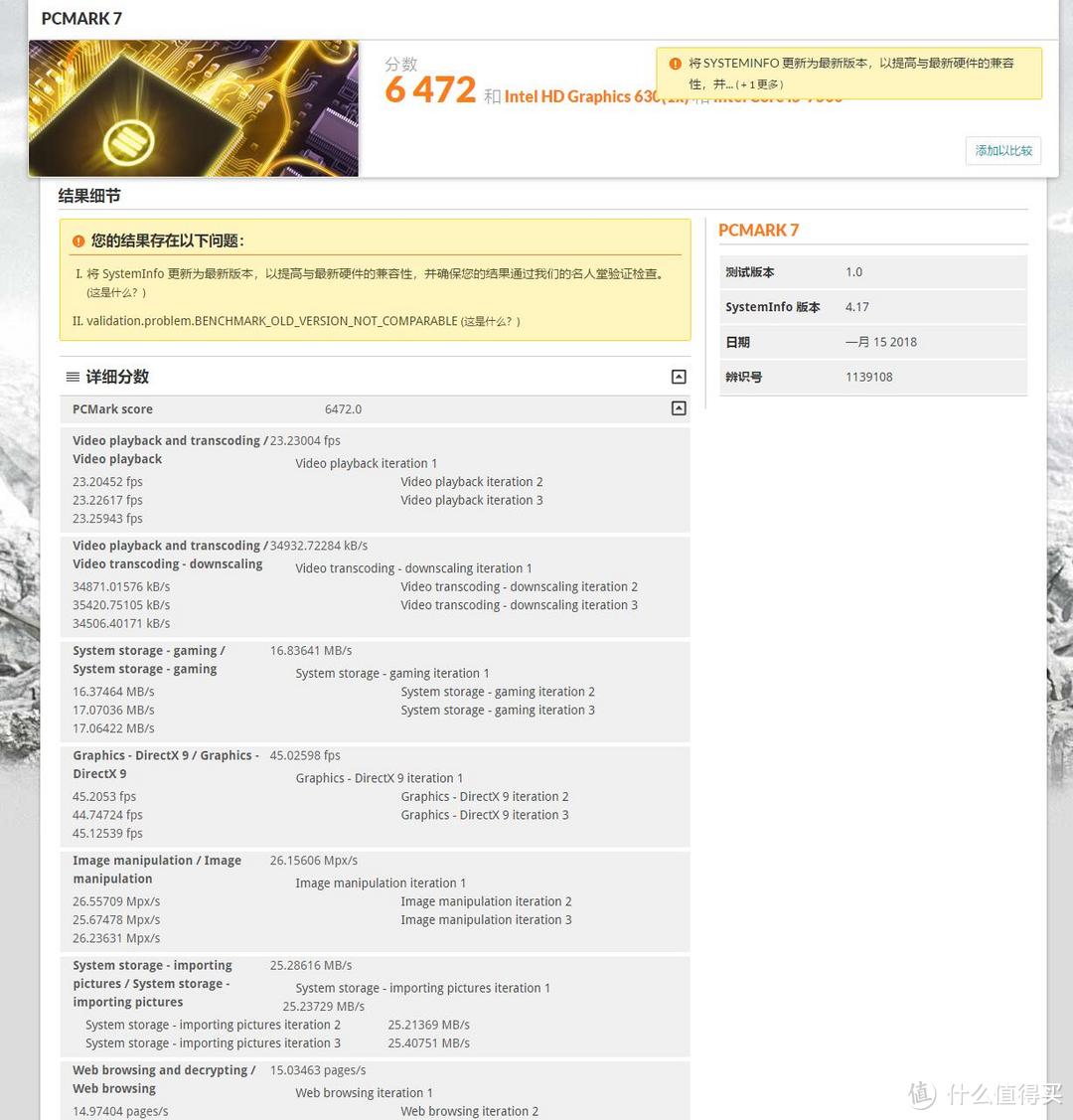Select Graphics DirectX 9 value 45.02598 fps
Image resolution: width=1073 pixels, height=1120 pixels.
(305, 755)
